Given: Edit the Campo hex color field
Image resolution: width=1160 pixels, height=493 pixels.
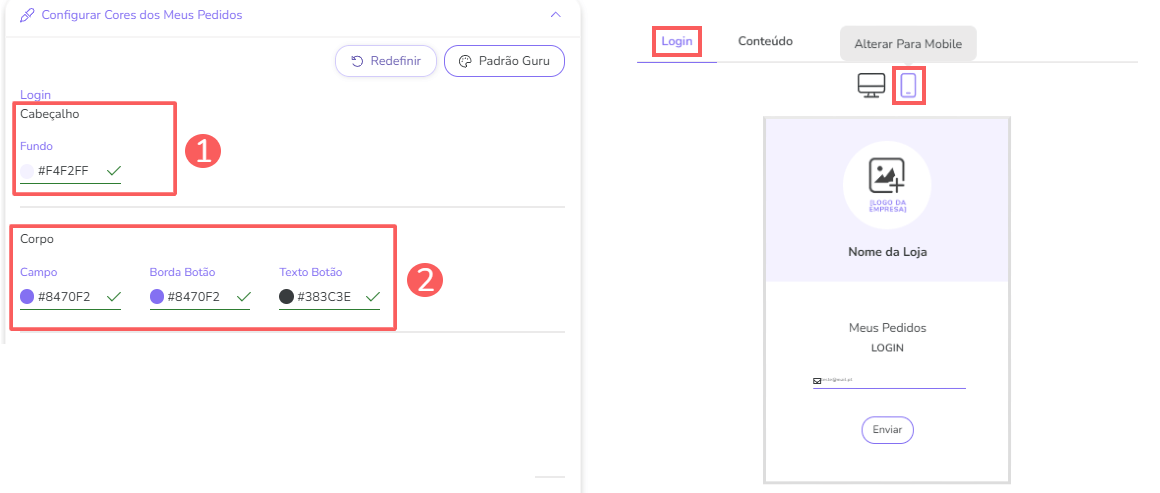Looking at the screenshot, I should 64,297.
